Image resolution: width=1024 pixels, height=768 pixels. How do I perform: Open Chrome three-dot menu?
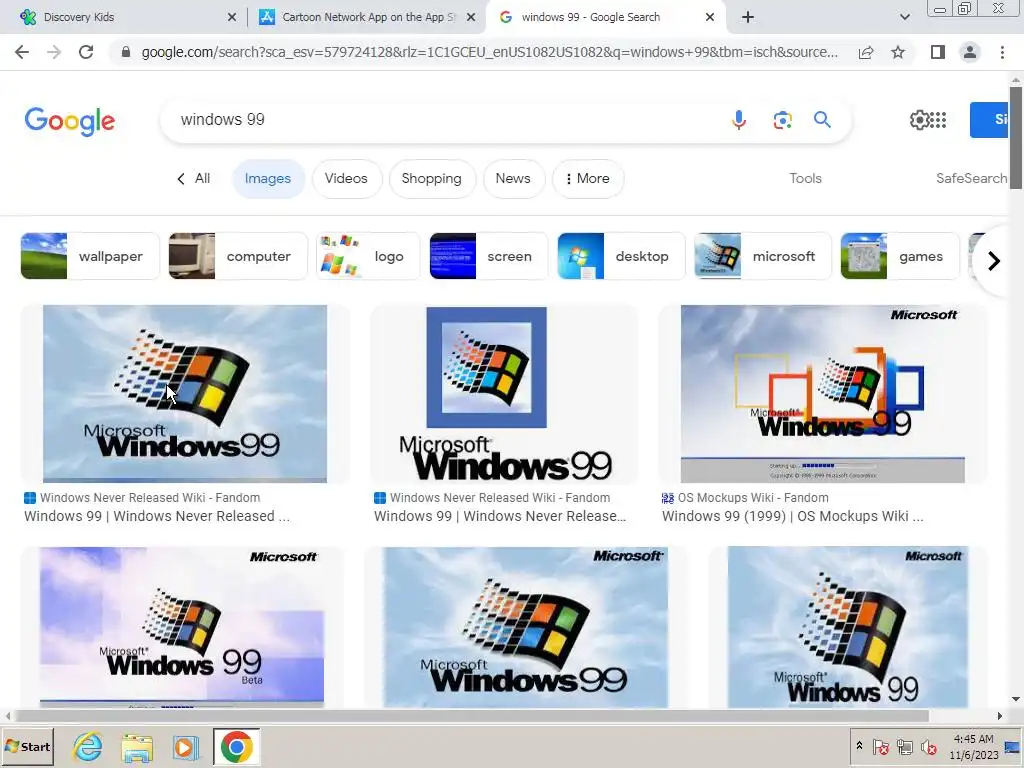pos(1002,52)
